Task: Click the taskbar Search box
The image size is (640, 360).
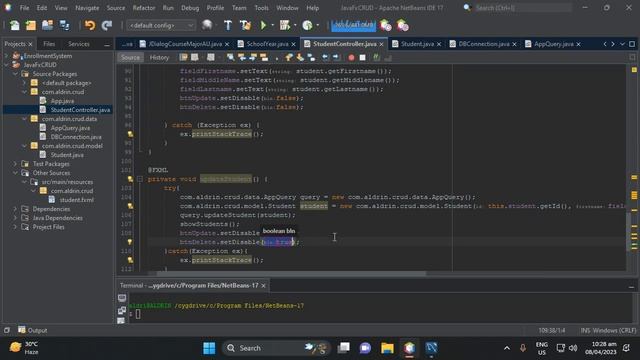Action: 277,348
